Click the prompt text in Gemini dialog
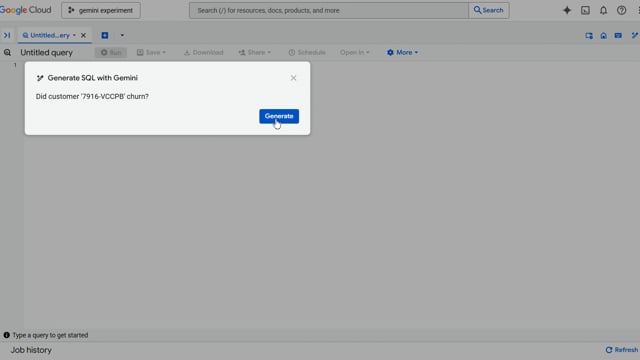This screenshot has width=640, height=360. point(92,97)
